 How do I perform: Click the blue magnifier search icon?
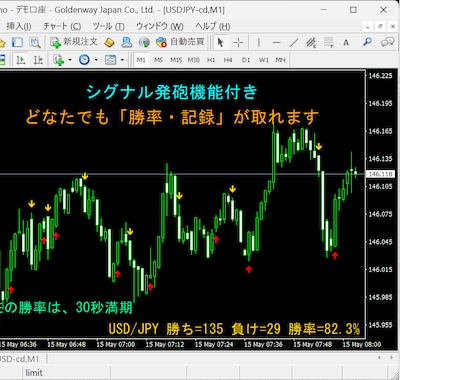click(367, 42)
